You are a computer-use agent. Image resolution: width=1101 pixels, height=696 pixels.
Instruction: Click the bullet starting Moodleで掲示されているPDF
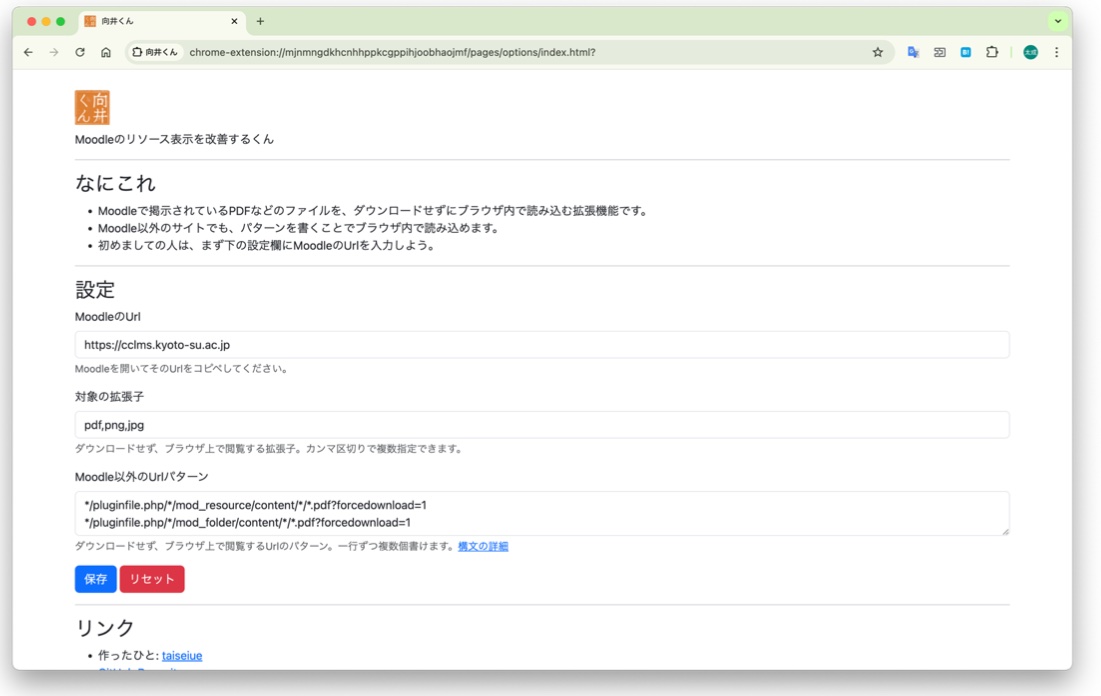(x=373, y=211)
